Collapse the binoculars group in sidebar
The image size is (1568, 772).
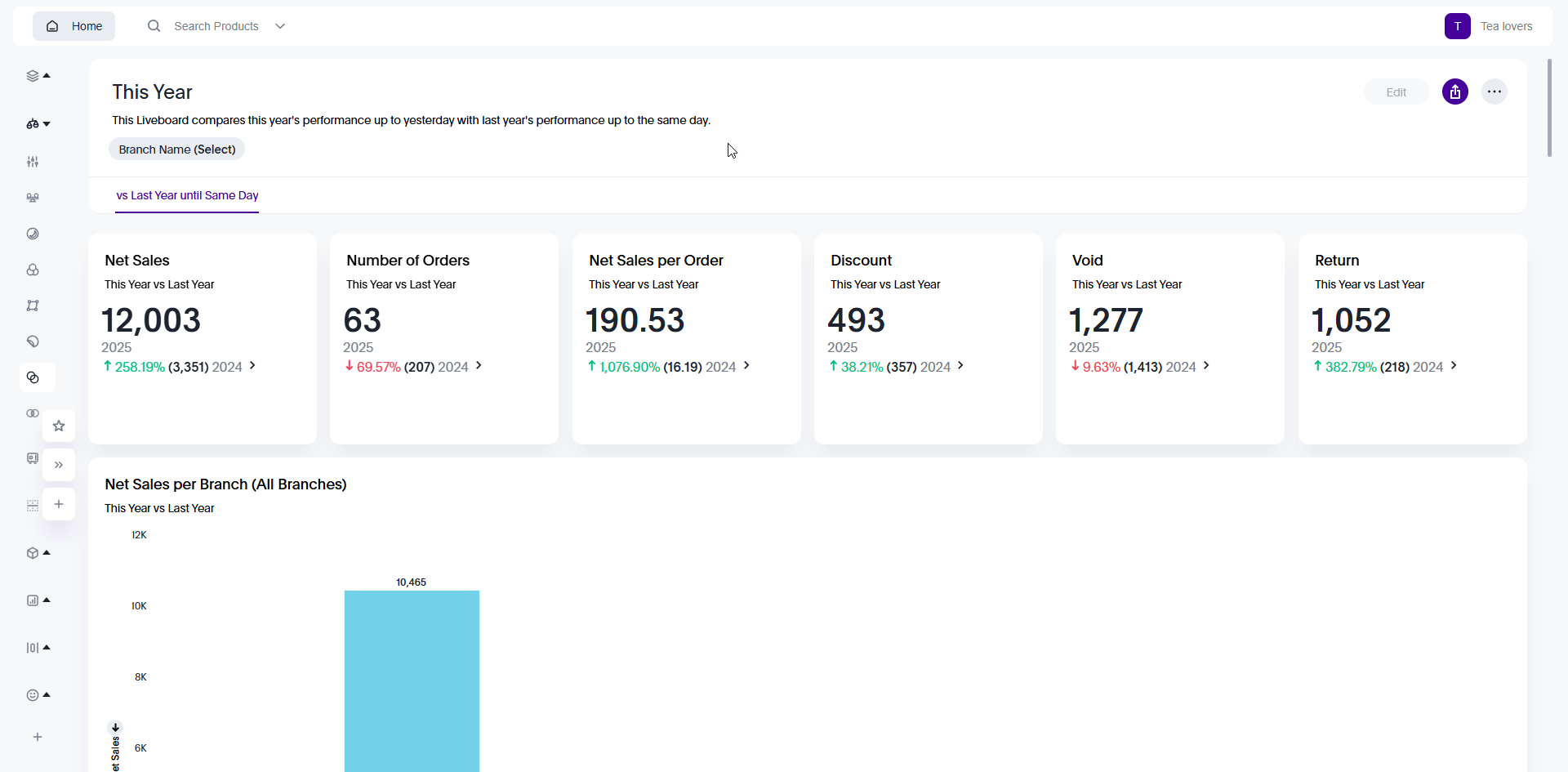tap(38, 124)
